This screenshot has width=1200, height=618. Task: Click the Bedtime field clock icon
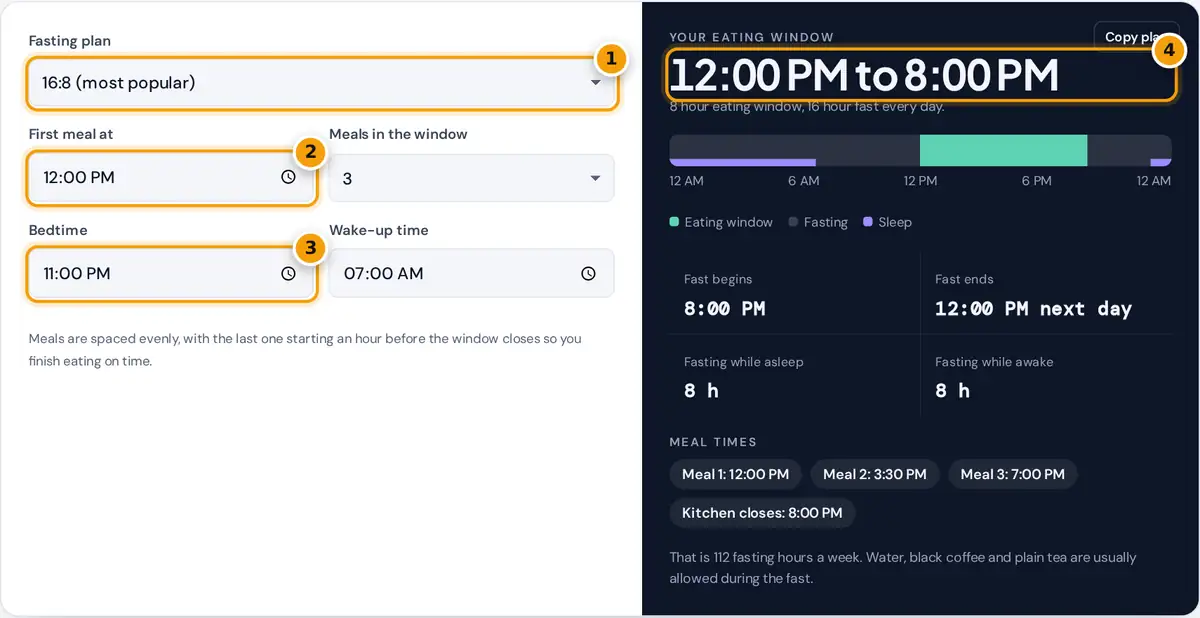click(x=288, y=273)
